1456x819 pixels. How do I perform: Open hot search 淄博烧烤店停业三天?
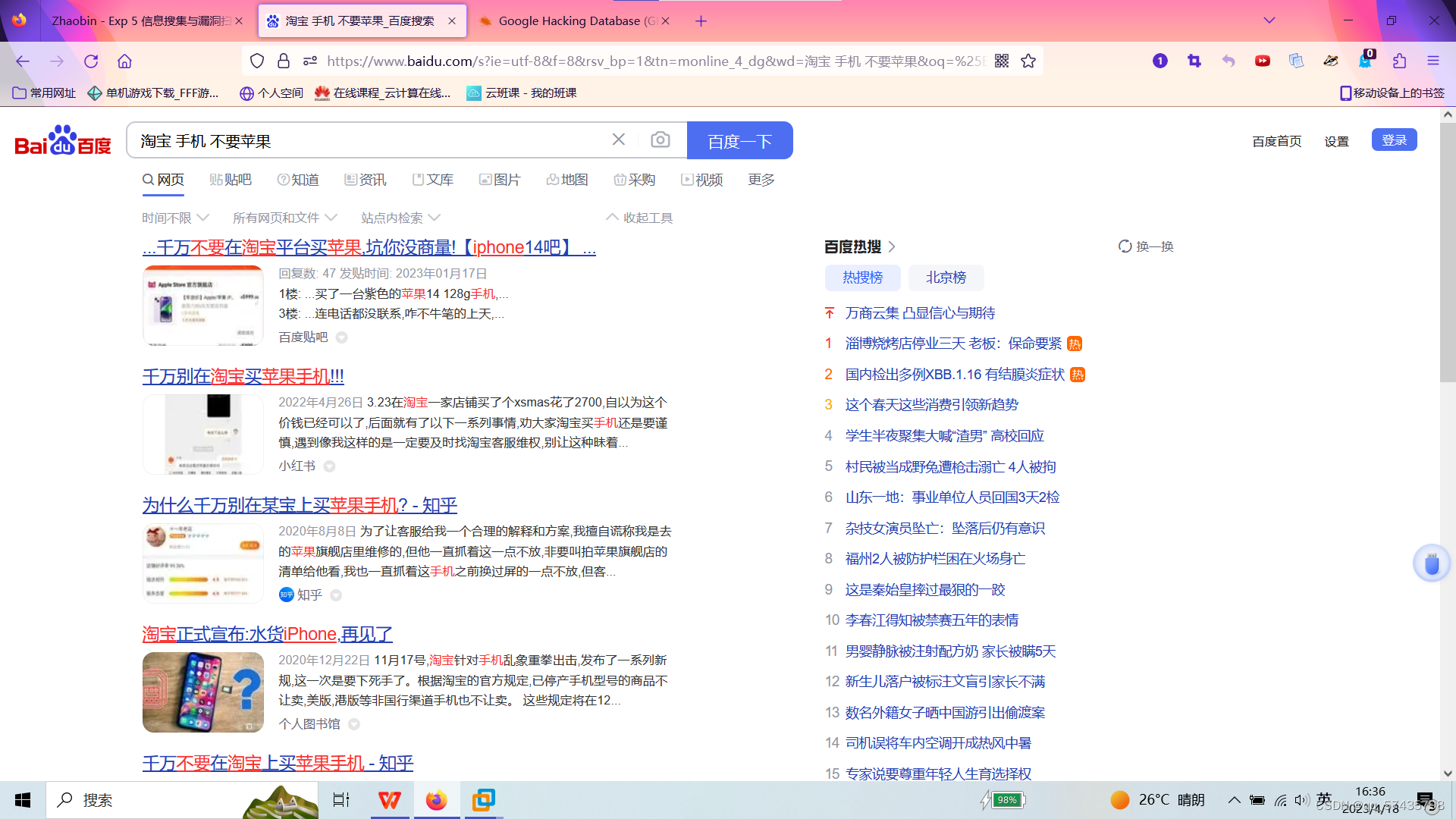[x=953, y=344]
